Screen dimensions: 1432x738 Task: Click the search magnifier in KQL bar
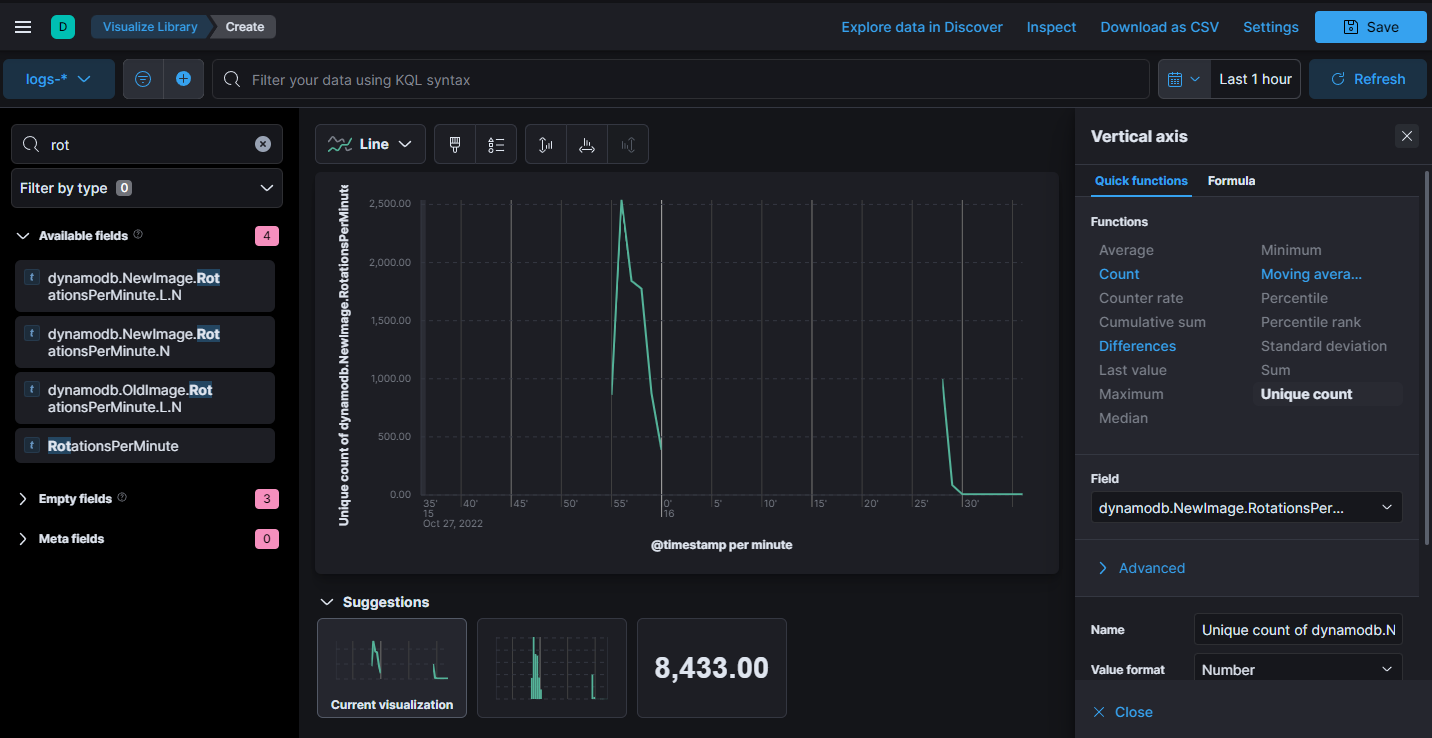tap(232, 79)
